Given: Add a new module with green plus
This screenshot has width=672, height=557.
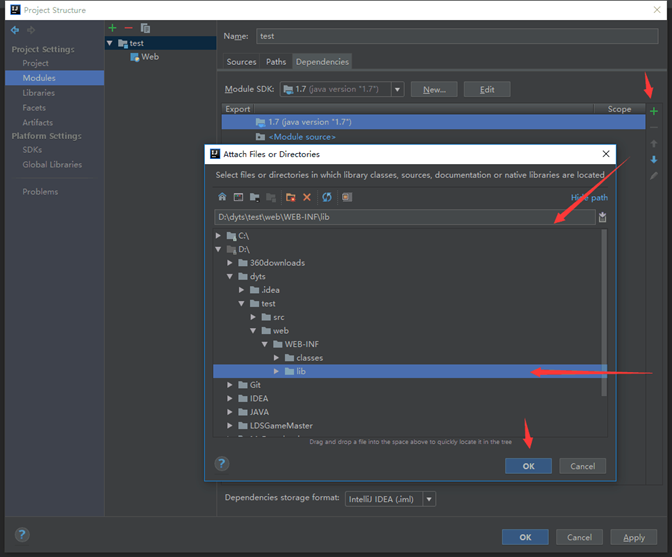Looking at the screenshot, I should pos(112,28).
